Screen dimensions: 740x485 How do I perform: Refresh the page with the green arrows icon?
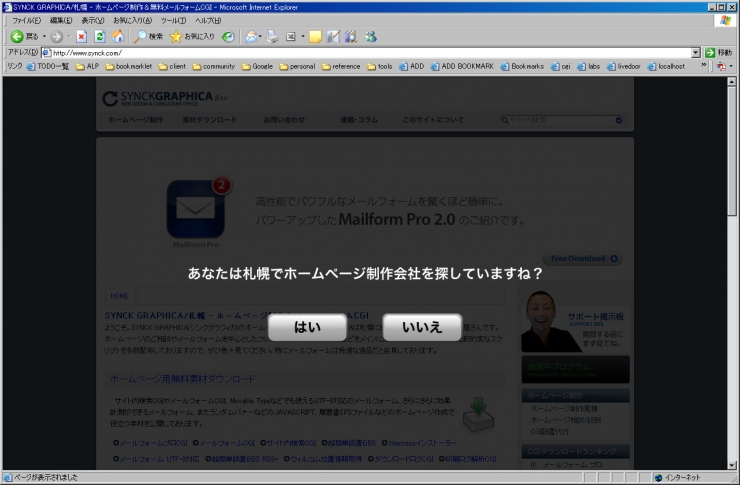pos(100,36)
